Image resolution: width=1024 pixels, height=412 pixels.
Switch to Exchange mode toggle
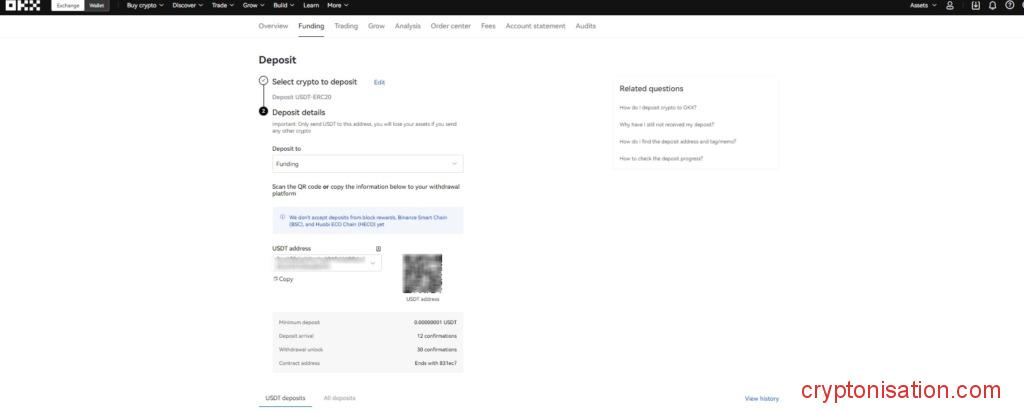tap(68, 5)
